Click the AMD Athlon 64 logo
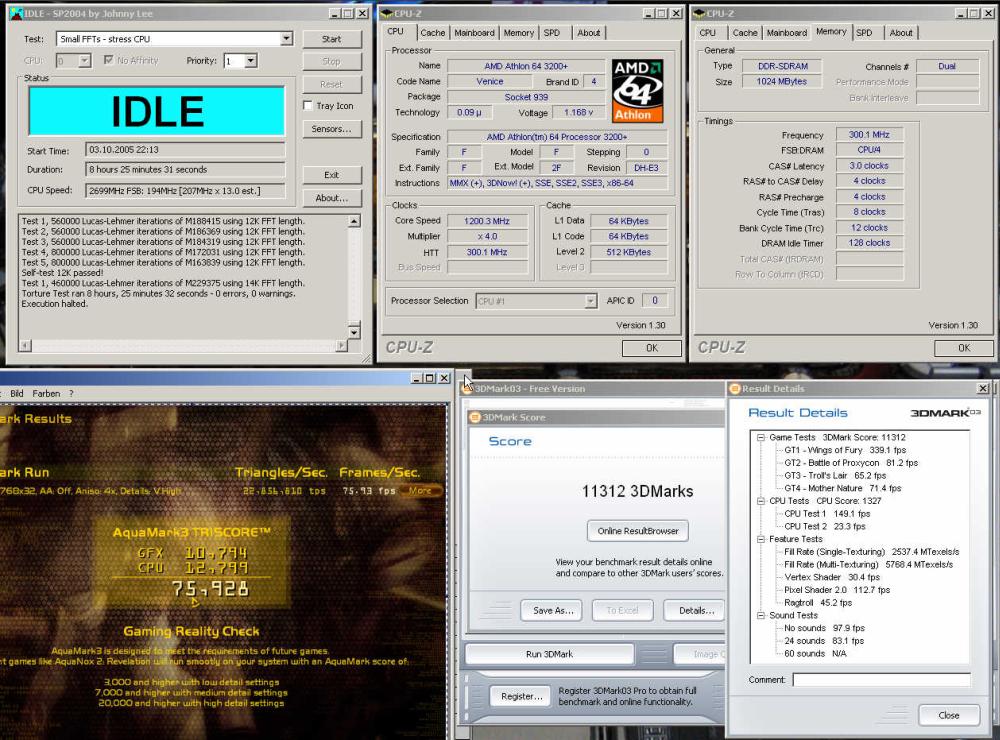Screen dimensions: 1000x740 point(637,91)
